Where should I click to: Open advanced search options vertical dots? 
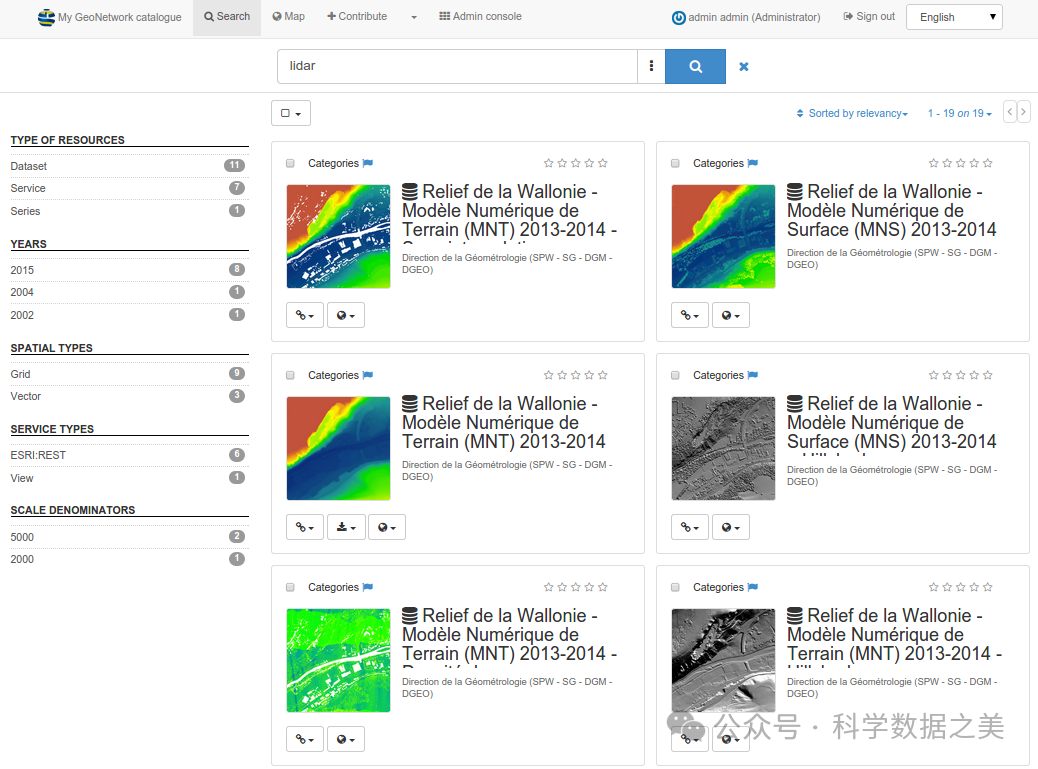point(651,67)
